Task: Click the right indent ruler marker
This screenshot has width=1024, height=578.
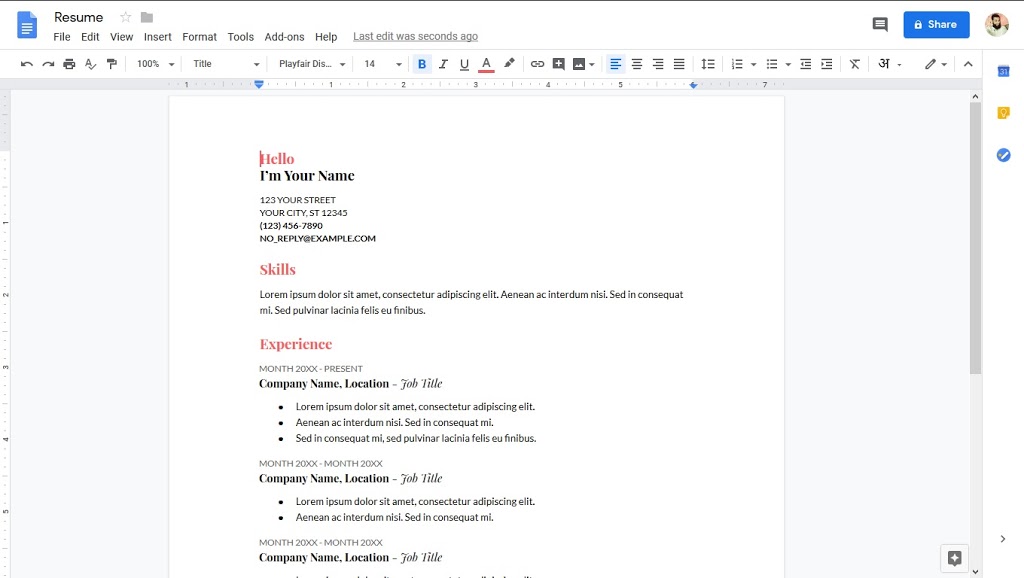Action: pyautogui.click(x=694, y=85)
